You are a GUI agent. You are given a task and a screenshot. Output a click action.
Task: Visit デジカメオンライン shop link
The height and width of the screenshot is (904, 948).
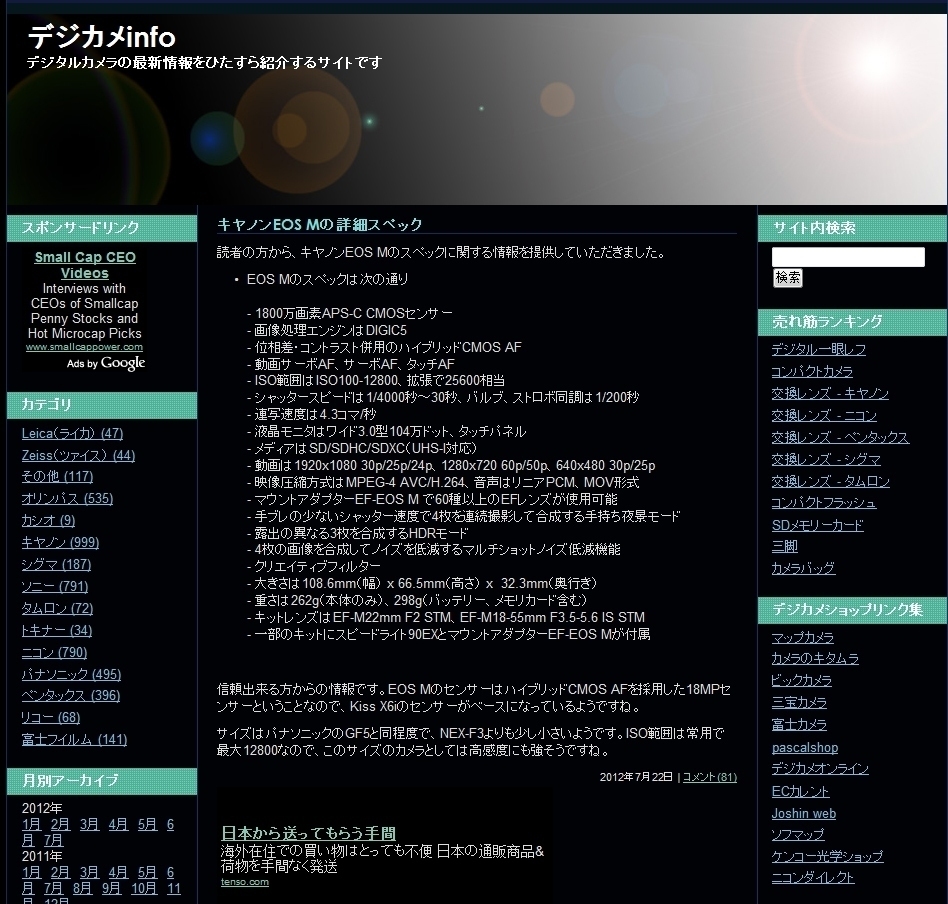tap(820, 769)
